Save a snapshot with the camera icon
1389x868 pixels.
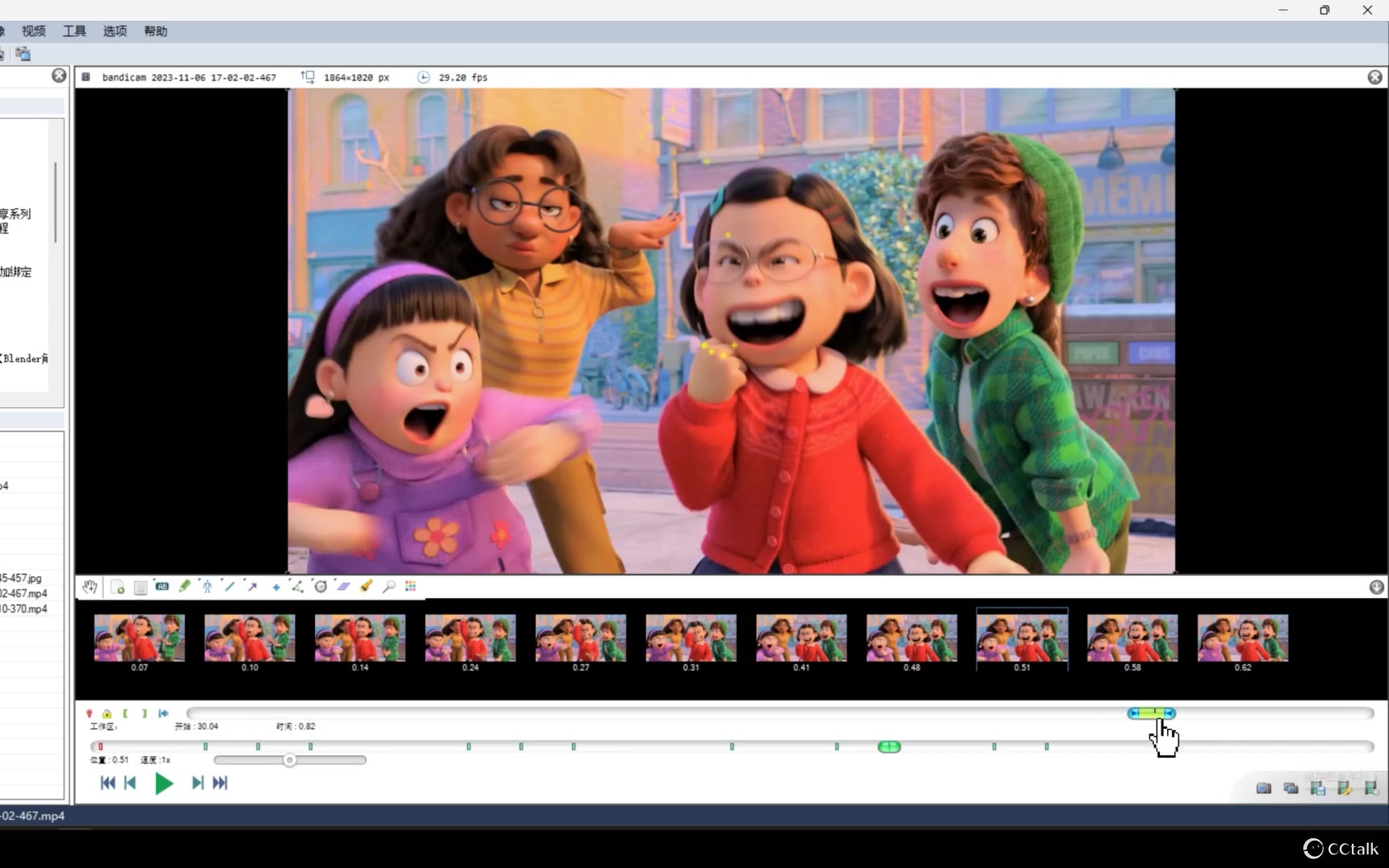[1264, 788]
